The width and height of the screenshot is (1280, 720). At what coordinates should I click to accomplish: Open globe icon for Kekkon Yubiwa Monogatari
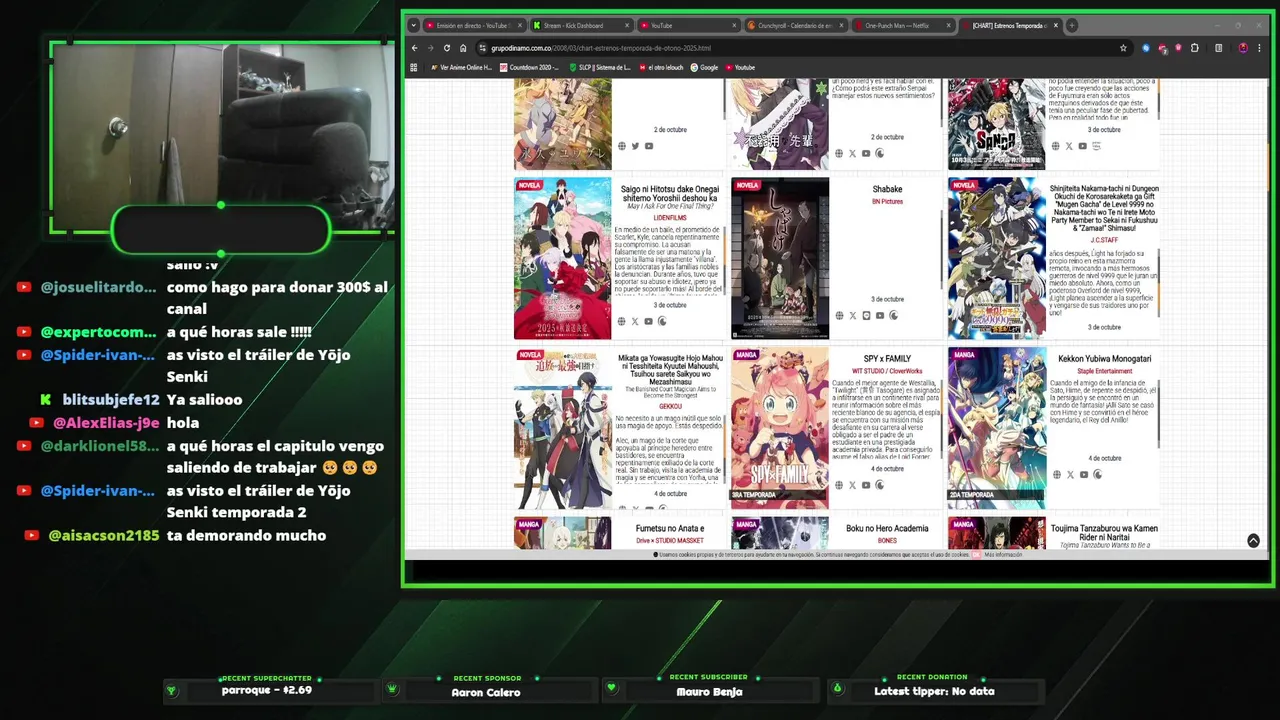pyautogui.click(x=1056, y=474)
